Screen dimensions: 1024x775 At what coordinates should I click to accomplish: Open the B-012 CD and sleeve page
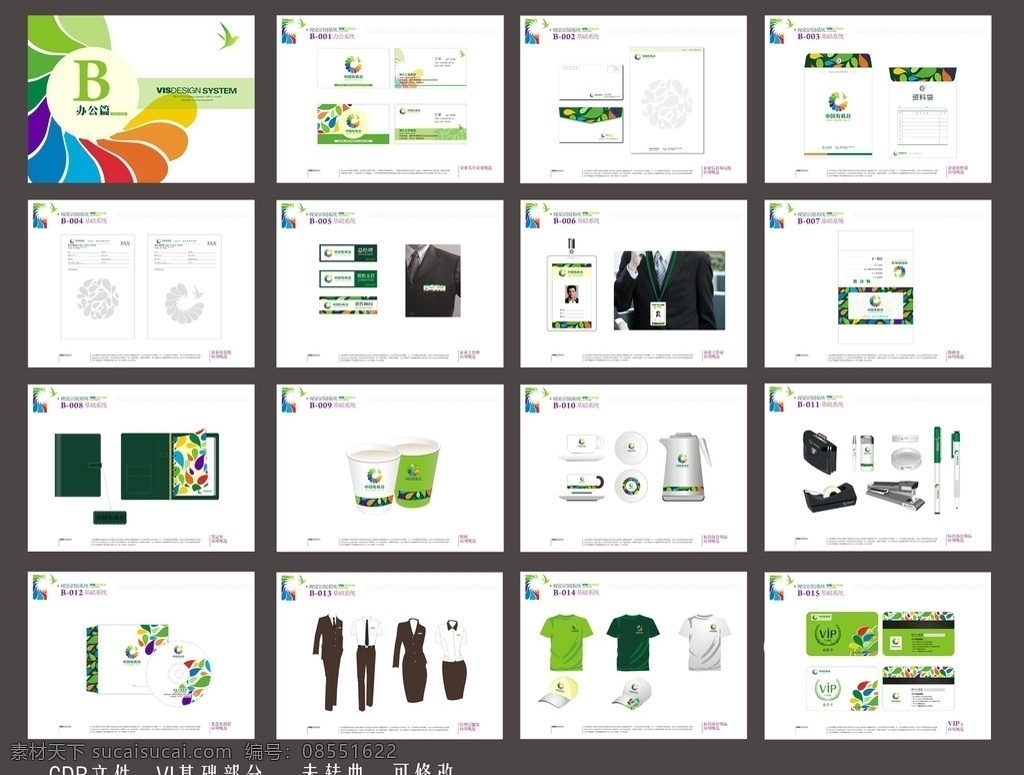(x=141, y=656)
